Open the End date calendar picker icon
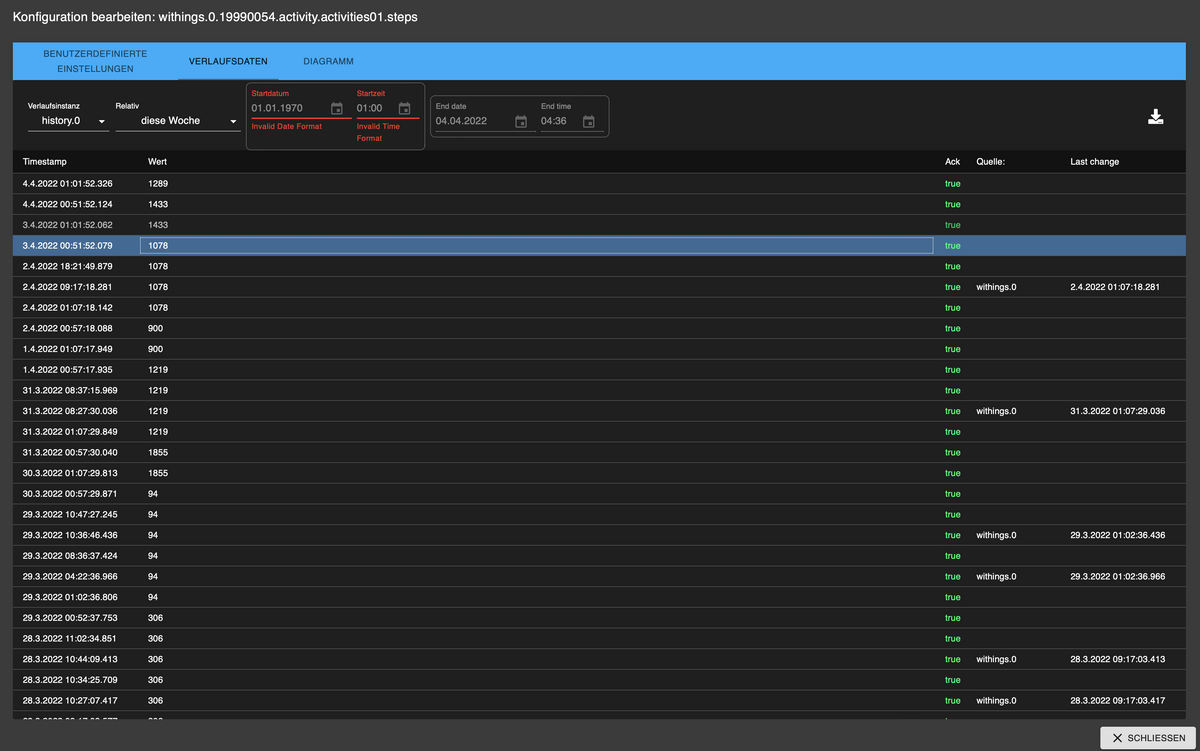1200x751 pixels. pos(521,121)
